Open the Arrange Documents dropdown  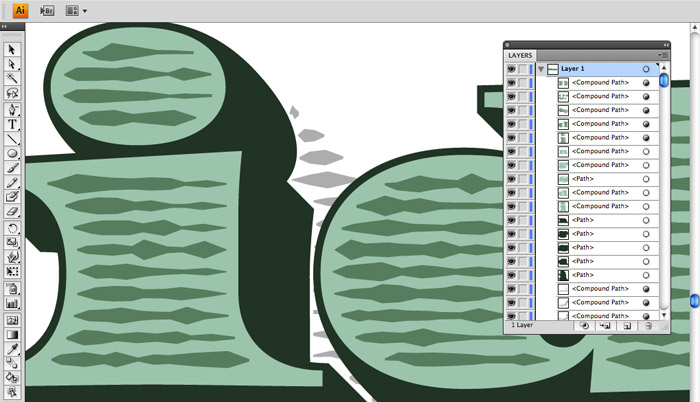(x=76, y=11)
